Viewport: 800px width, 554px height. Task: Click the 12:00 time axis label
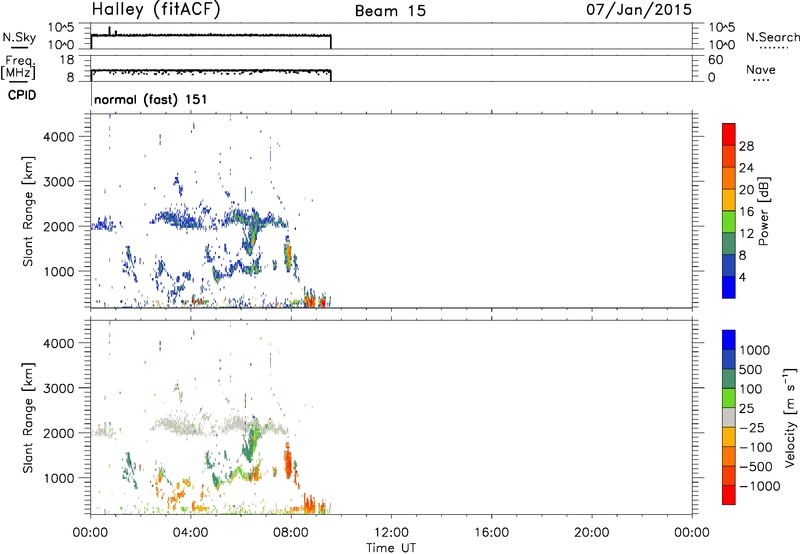tap(391, 533)
